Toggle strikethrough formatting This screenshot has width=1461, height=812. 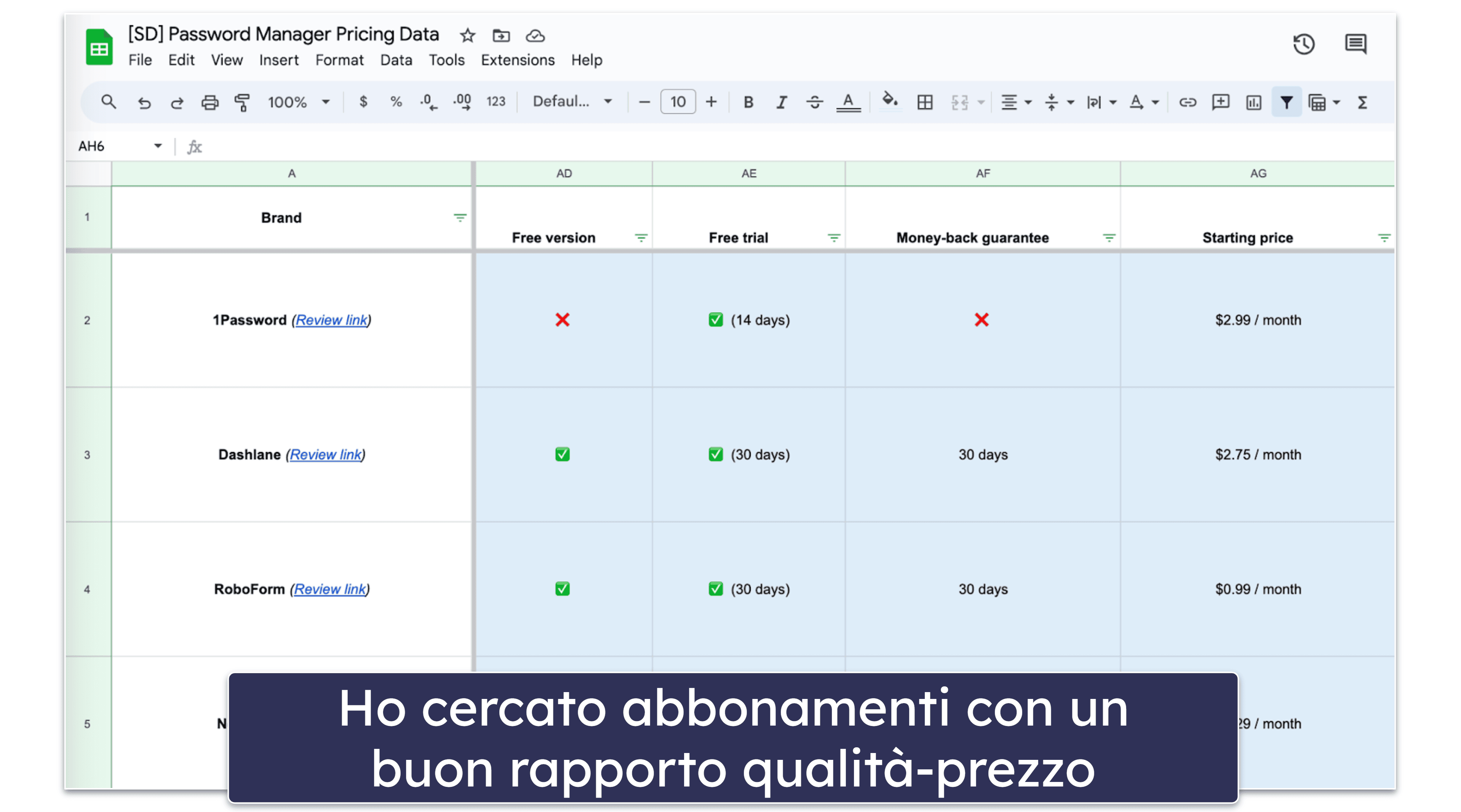[814, 103]
